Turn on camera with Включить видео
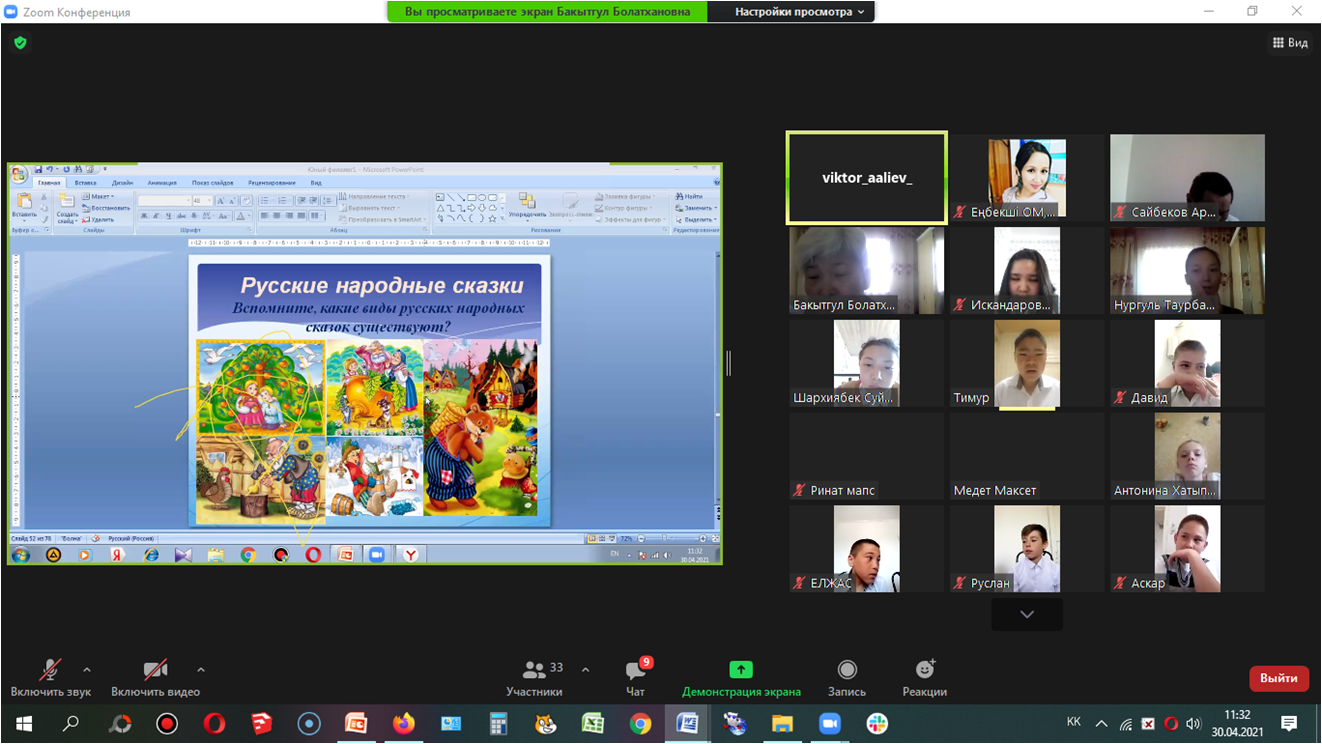 pyautogui.click(x=155, y=671)
